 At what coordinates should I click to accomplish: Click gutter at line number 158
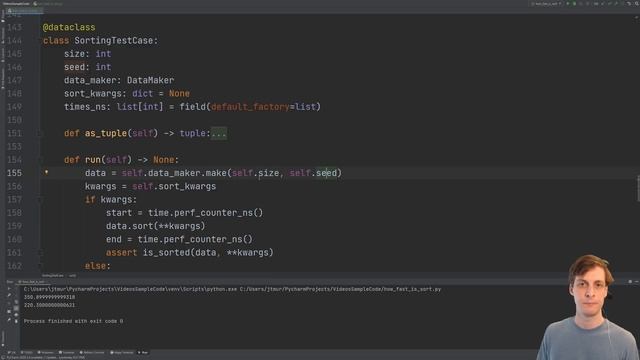point(14,213)
